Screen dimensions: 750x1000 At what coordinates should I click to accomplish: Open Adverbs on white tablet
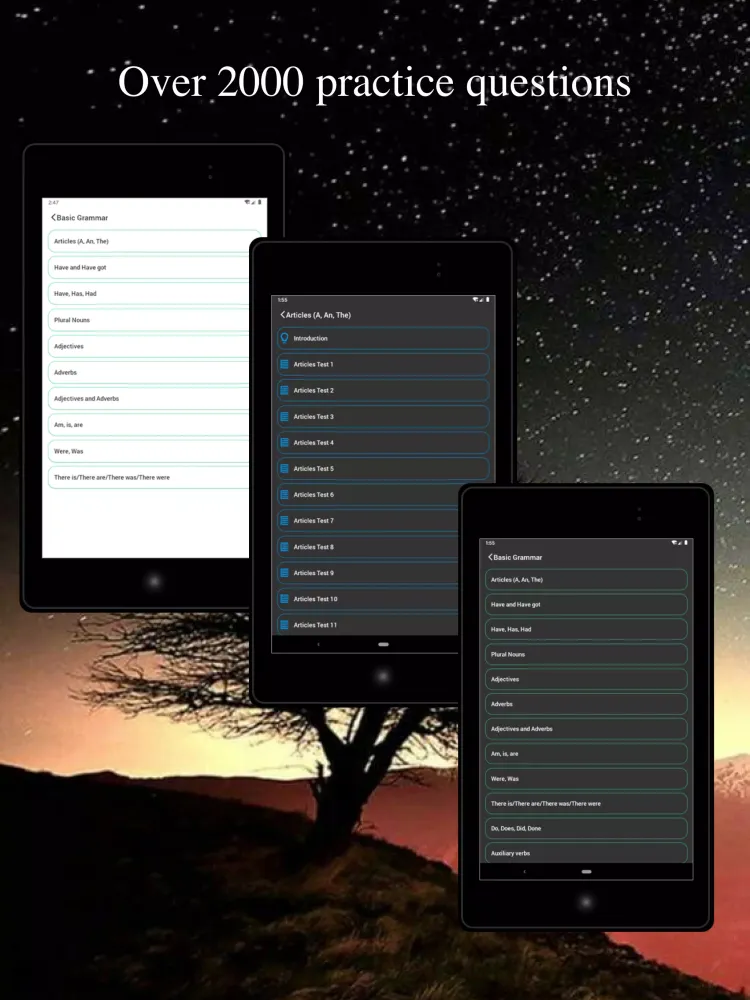click(149, 372)
